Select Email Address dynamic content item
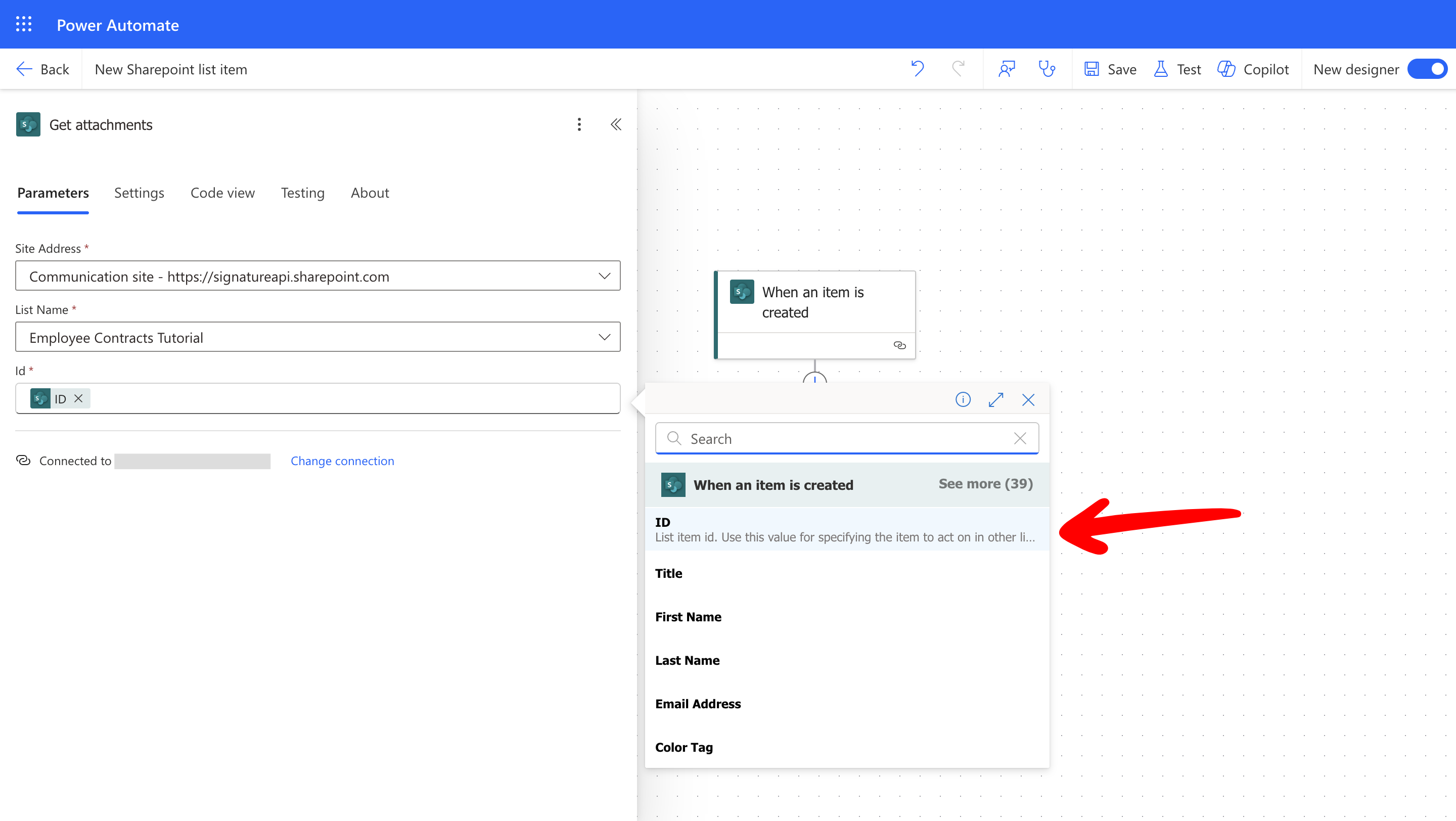1456x821 pixels. click(698, 704)
